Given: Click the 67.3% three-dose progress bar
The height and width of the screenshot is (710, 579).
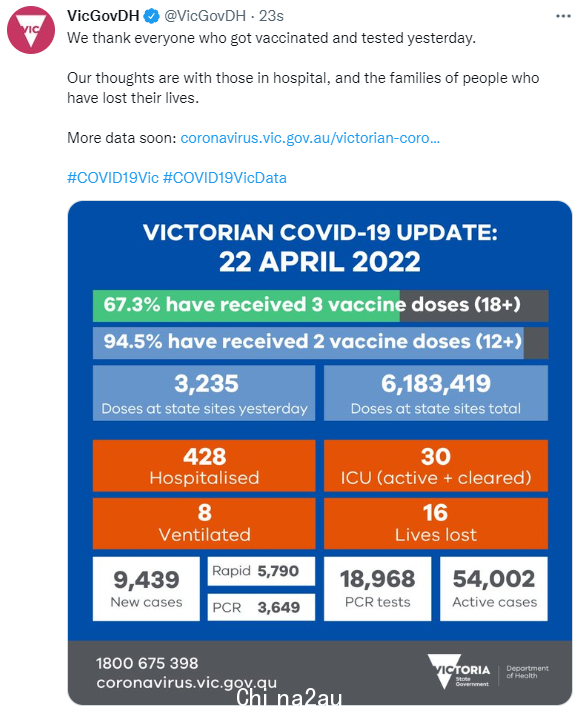Looking at the screenshot, I should [x=321, y=306].
